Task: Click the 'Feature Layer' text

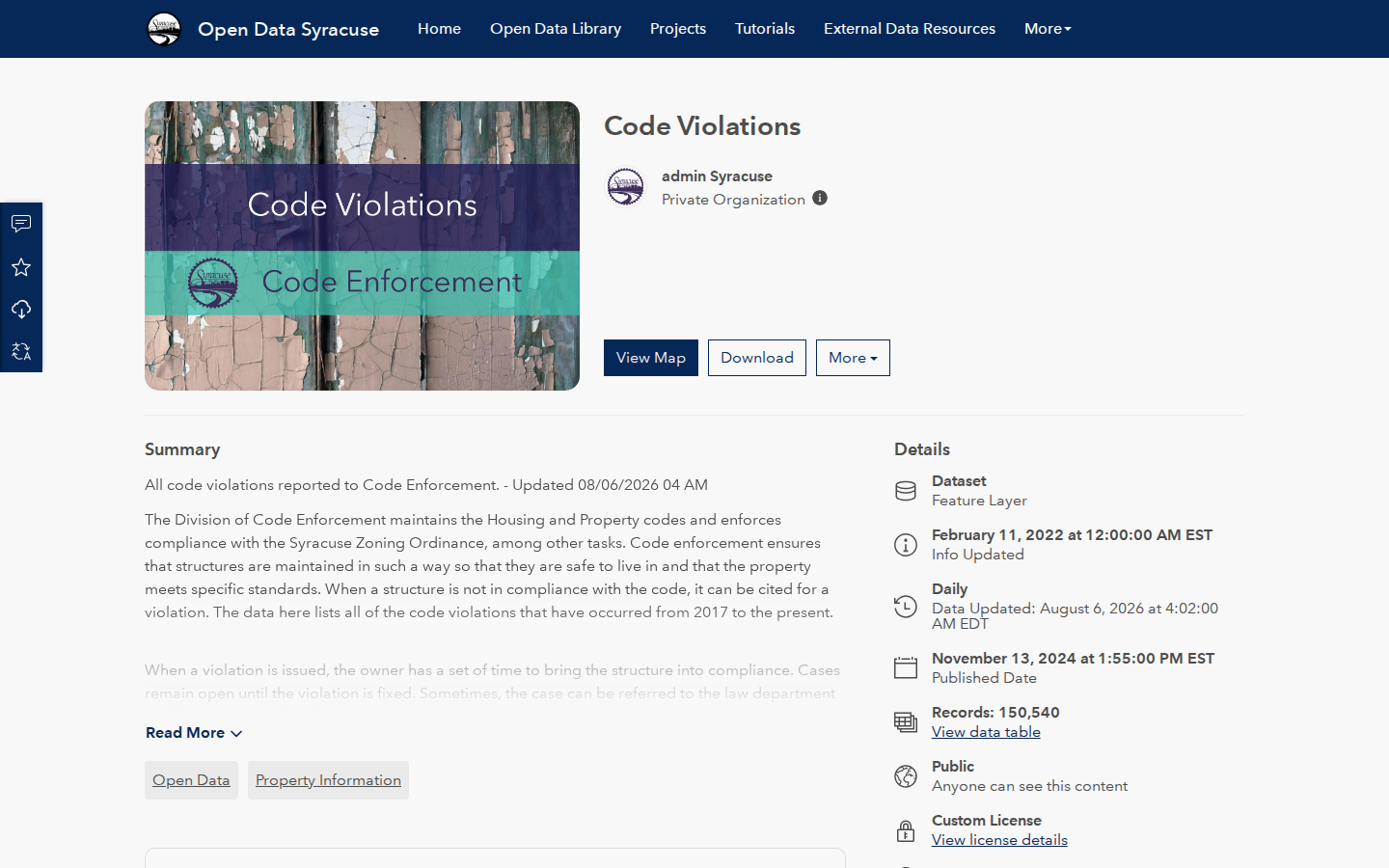Action: click(979, 501)
